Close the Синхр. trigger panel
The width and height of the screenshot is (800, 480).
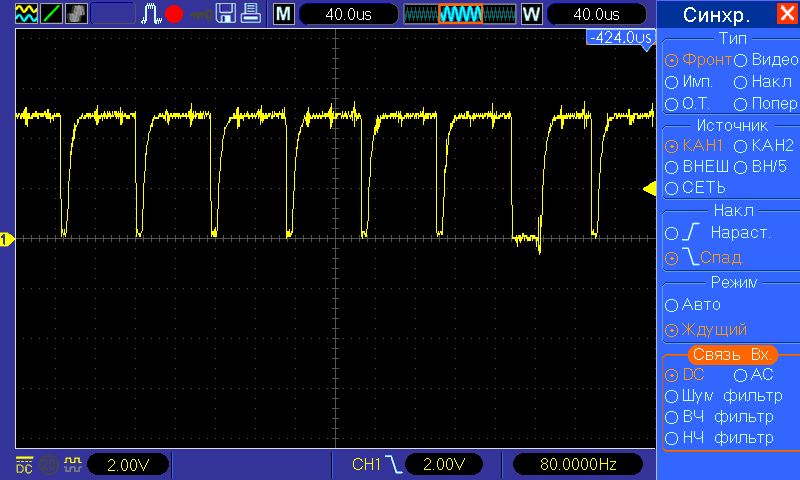pyautogui.click(x=785, y=14)
